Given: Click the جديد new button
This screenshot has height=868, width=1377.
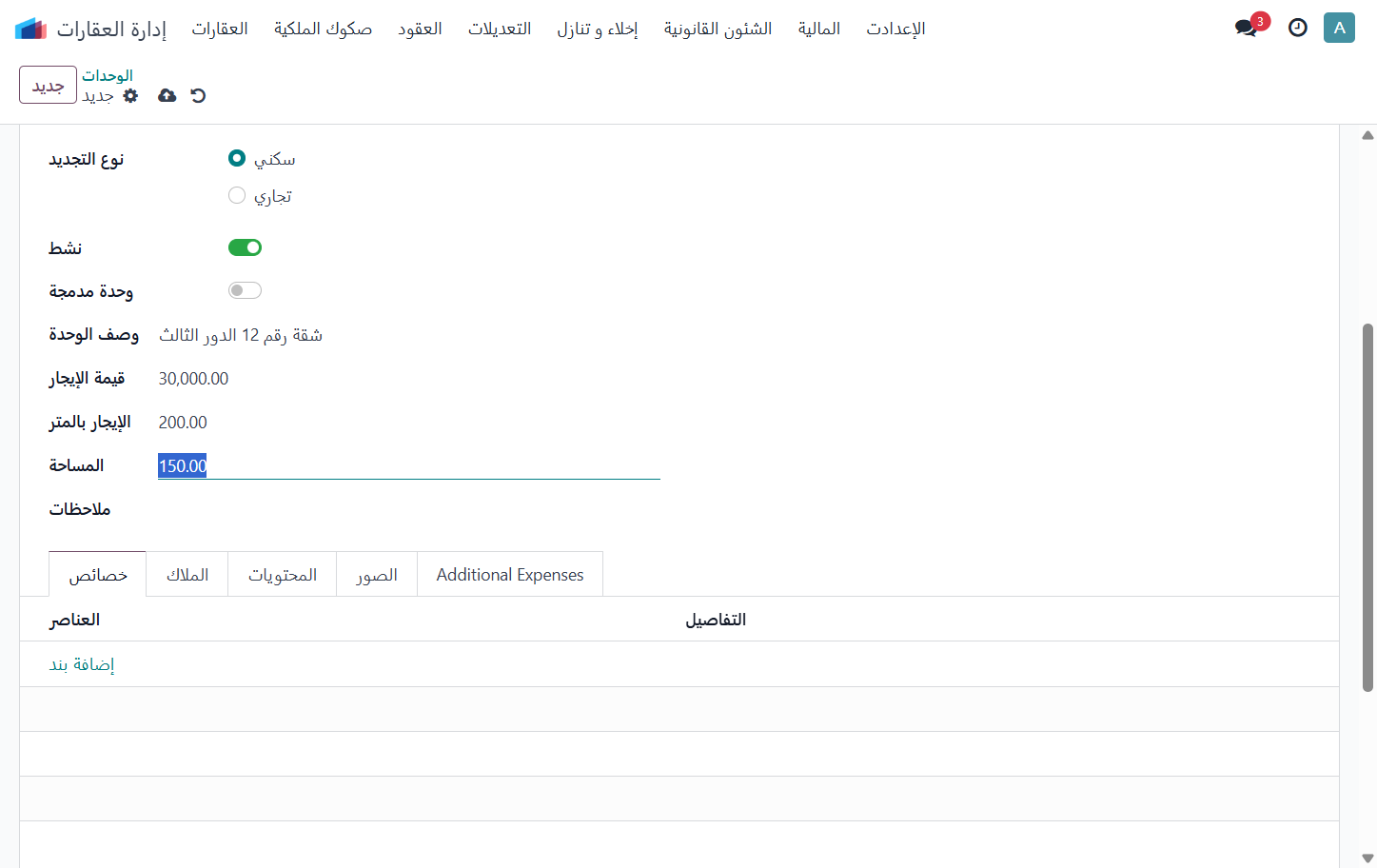Looking at the screenshot, I should 48,85.
